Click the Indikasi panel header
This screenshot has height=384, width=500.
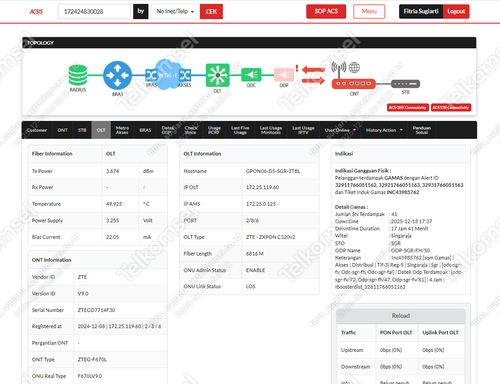coord(401,154)
